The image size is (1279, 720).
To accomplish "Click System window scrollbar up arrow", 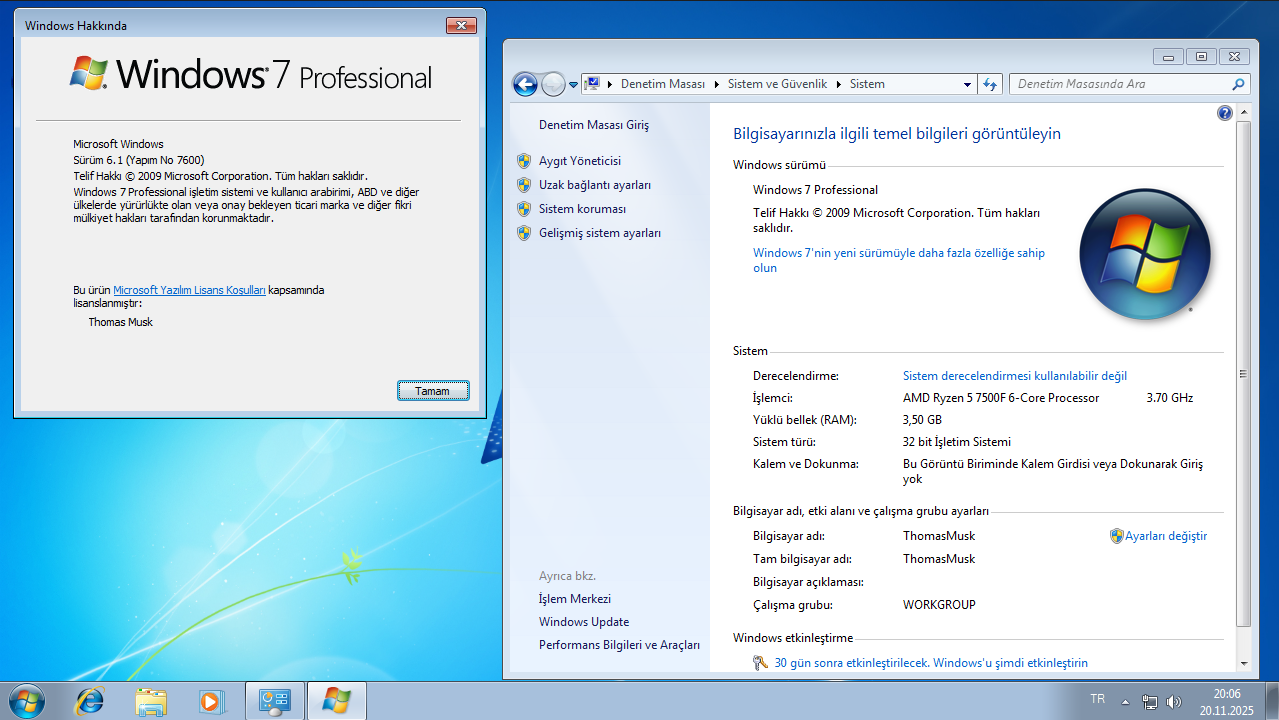I will pyautogui.click(x=1244, y=113).
